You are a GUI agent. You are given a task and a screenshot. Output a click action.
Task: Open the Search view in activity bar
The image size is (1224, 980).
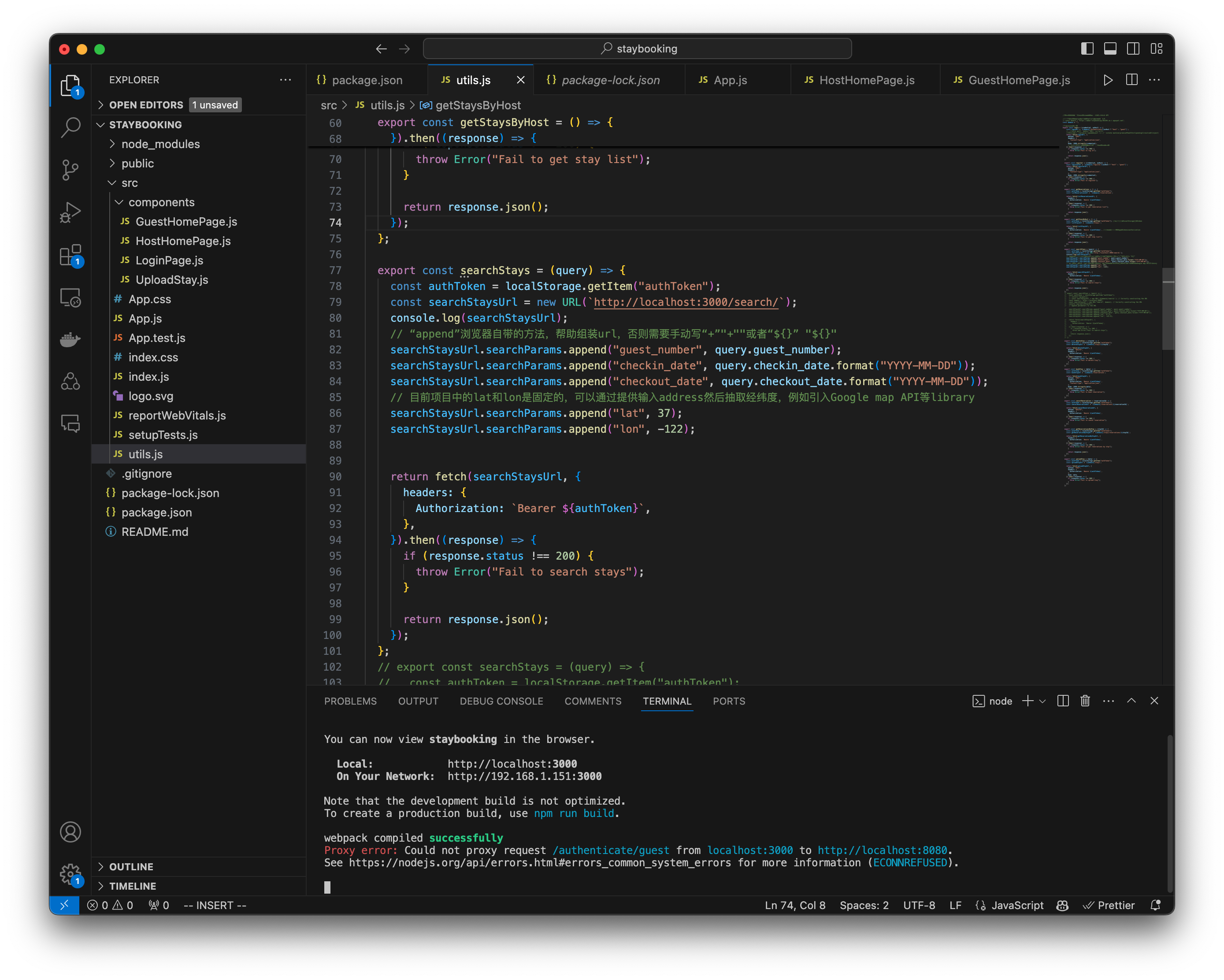(x=70, y=128)
